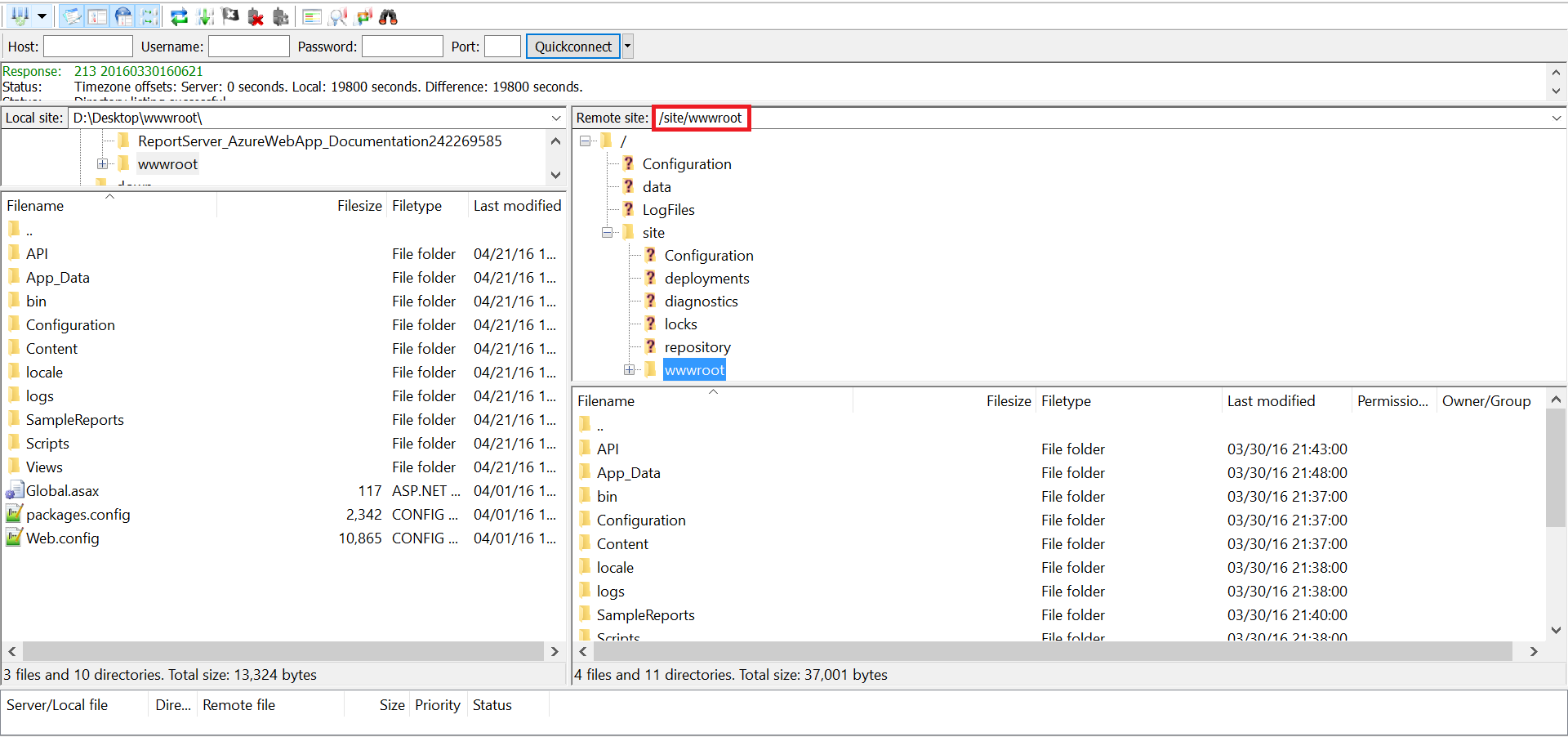Select the remote LogFiles tree folder
This screenshot has width=1568, height=737.
pos(668,210)
